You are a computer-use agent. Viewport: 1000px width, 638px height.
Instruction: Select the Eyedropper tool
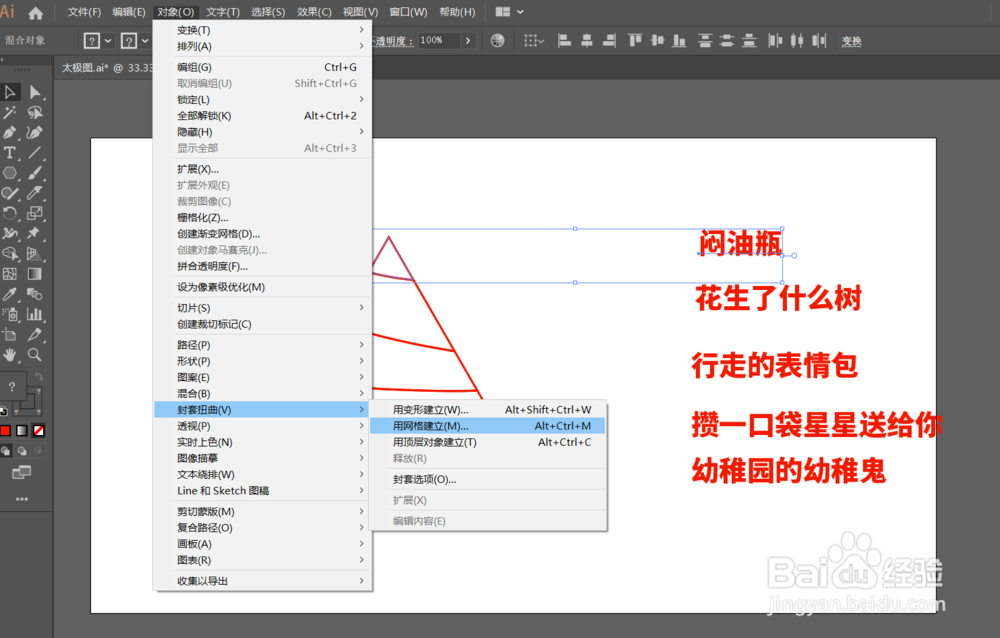tap(10, 294)
